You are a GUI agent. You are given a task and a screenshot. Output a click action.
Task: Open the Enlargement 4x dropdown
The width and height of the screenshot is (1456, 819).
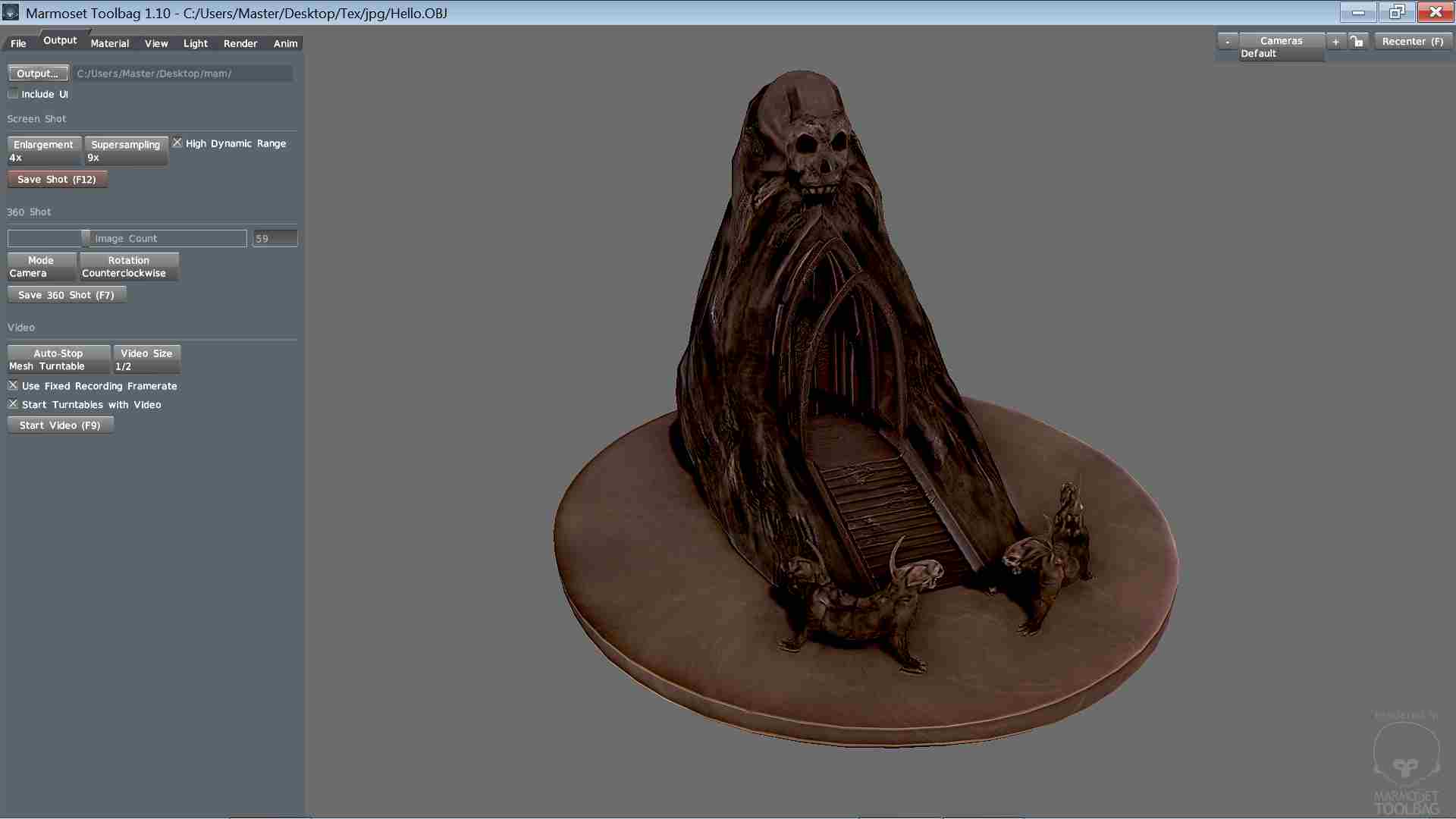click(44, 151)
